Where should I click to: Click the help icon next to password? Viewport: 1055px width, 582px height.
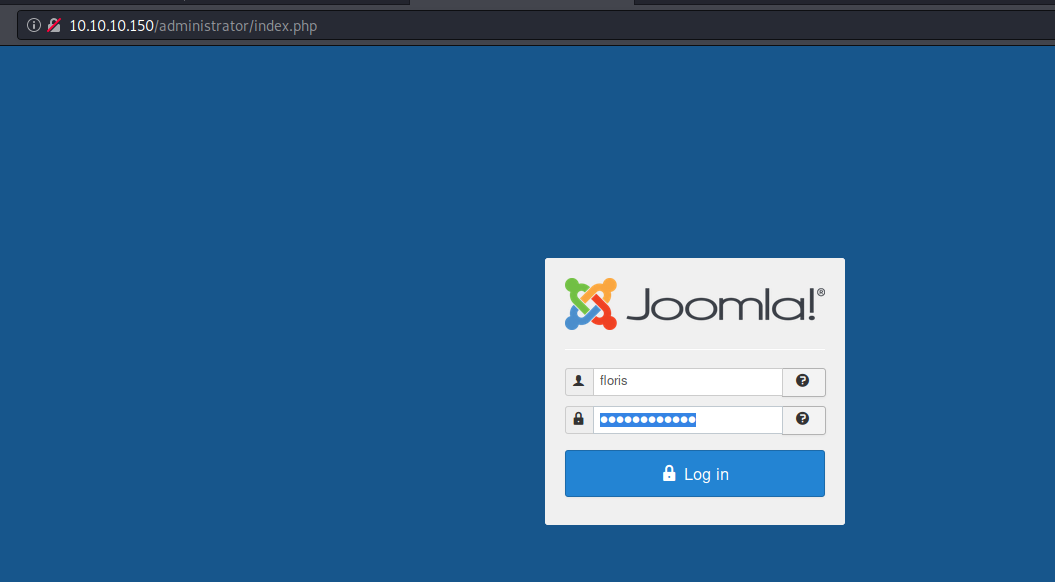click(803, 420)
